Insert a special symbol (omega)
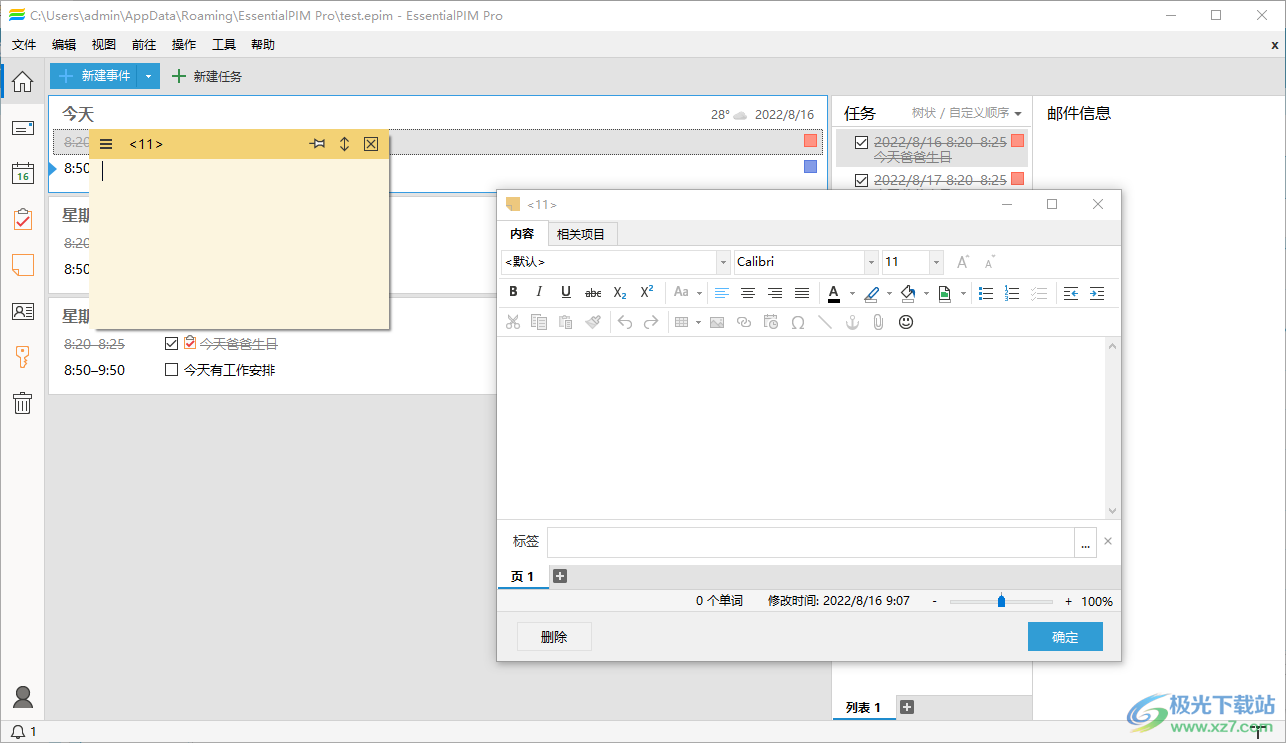 point(798,322)
